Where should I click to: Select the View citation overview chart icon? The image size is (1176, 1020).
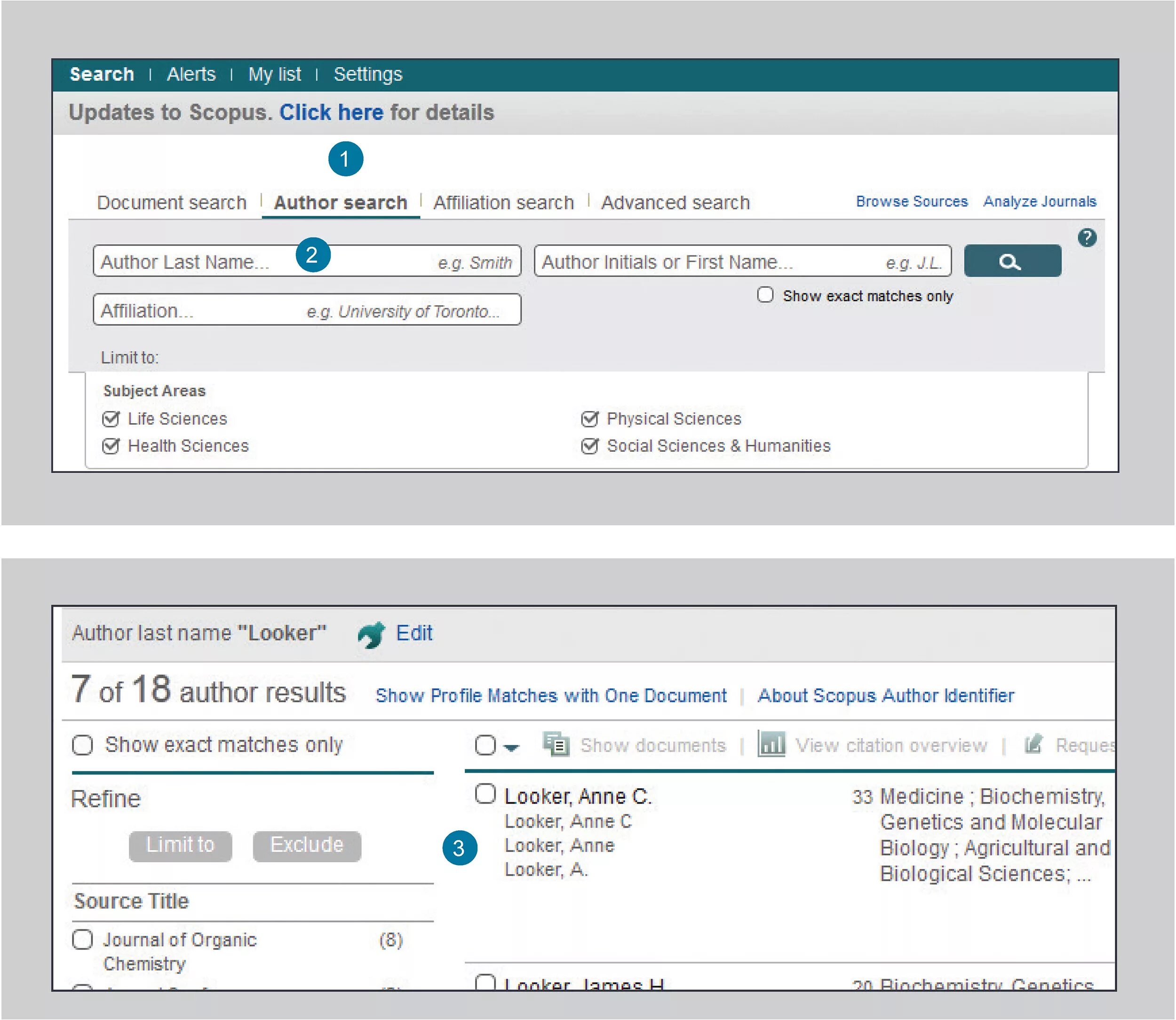tap(771, 744)
